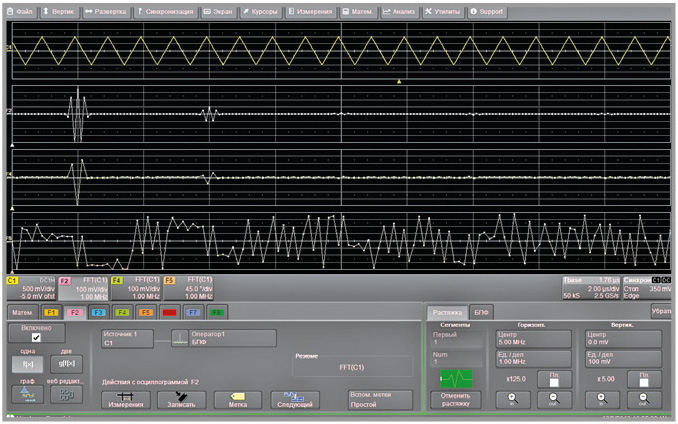Select the pink F2 trace button
This screenshot has width=678, height=424.
(x=73, y=311)
